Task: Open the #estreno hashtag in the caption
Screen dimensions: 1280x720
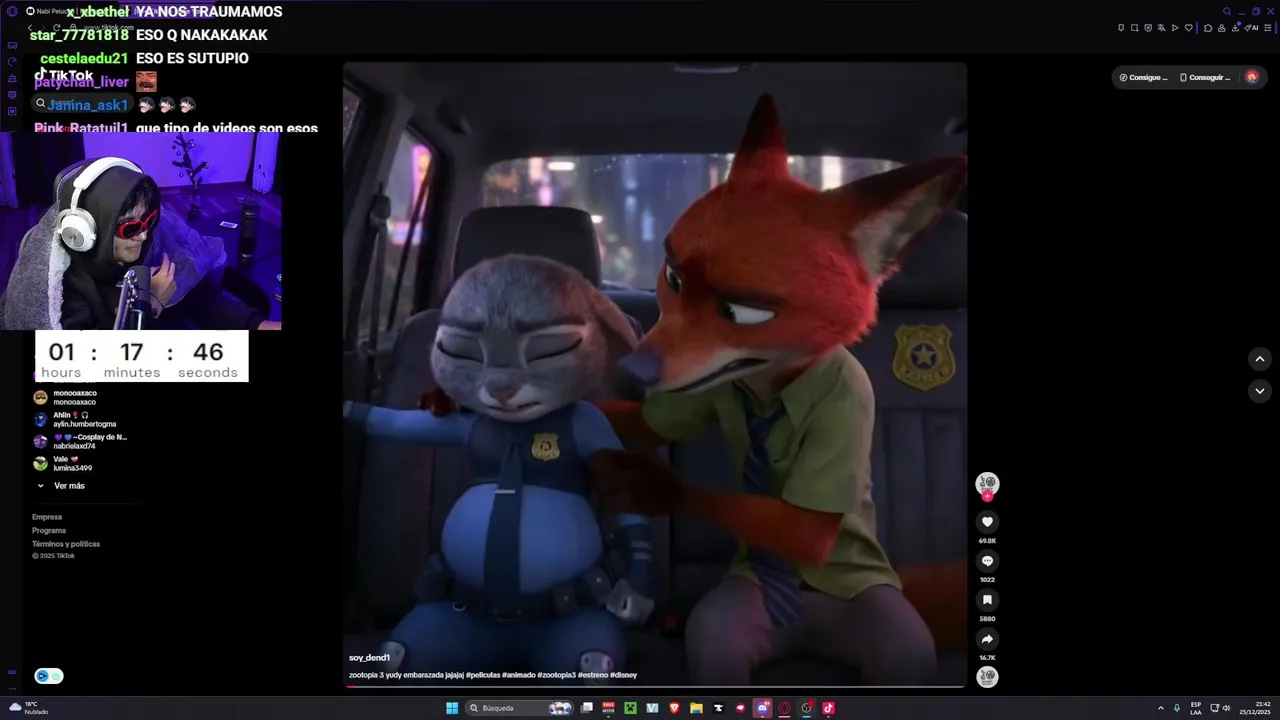Action: click(593, 675)
